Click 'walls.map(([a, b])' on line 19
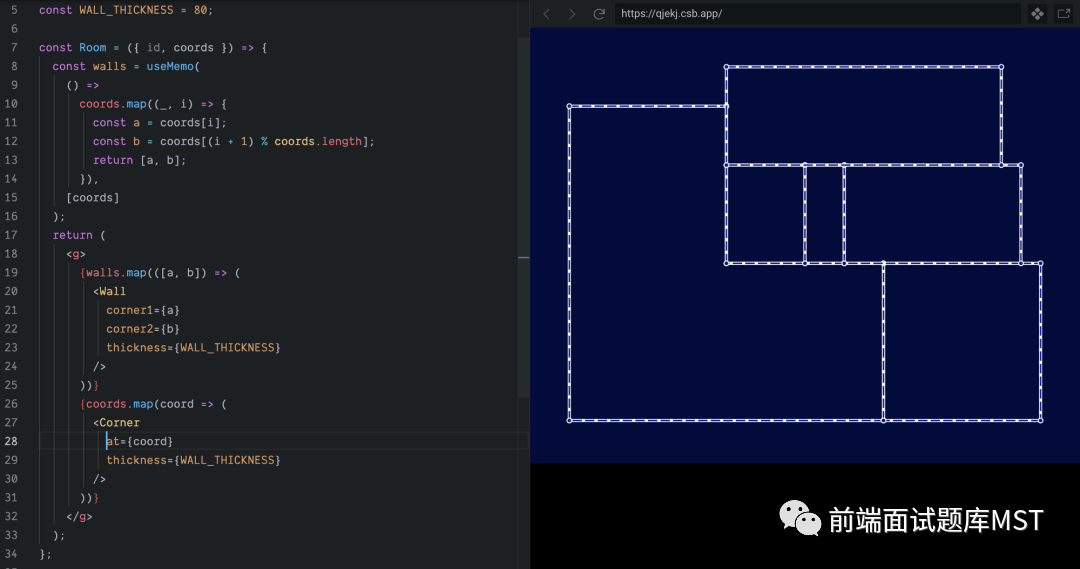The image size is (1080, 569). [x=146, y=273]
